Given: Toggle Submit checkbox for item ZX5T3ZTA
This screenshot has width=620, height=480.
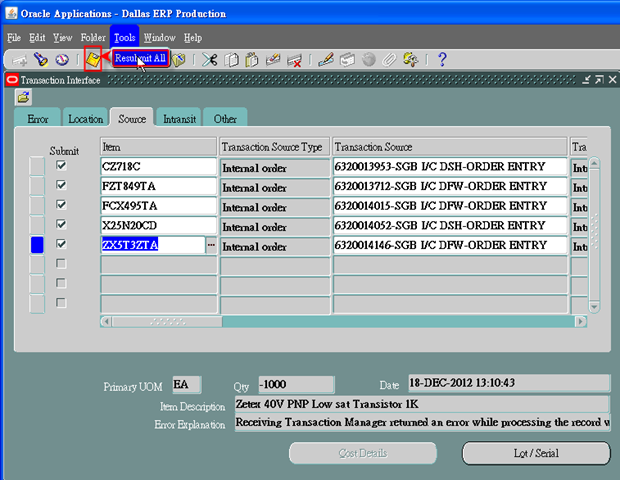Looking at the screenshot, I should [x=61, y=244].
